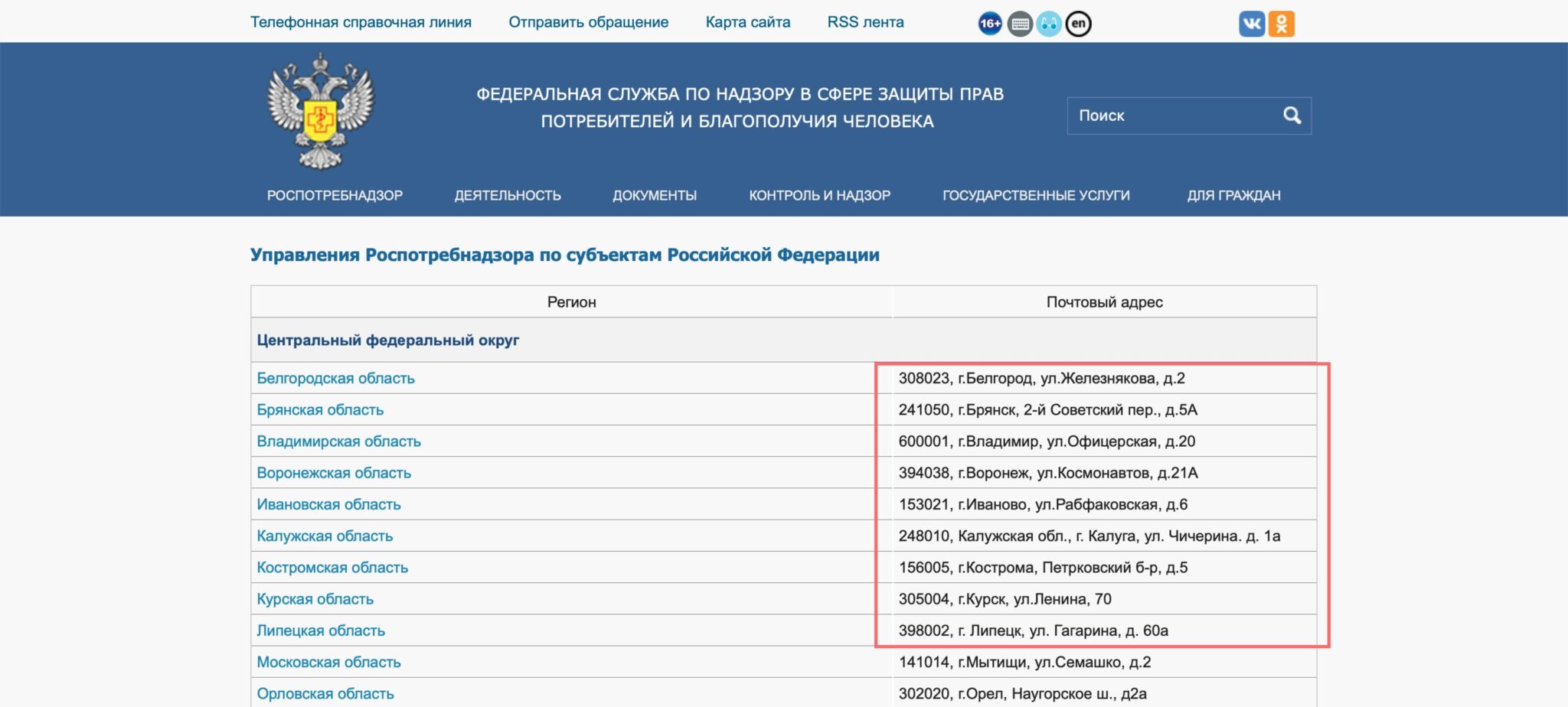This screenshot has height=707, width=1568.
Task: Click the Почтовый адрес column header
Action: (1104, 302)
